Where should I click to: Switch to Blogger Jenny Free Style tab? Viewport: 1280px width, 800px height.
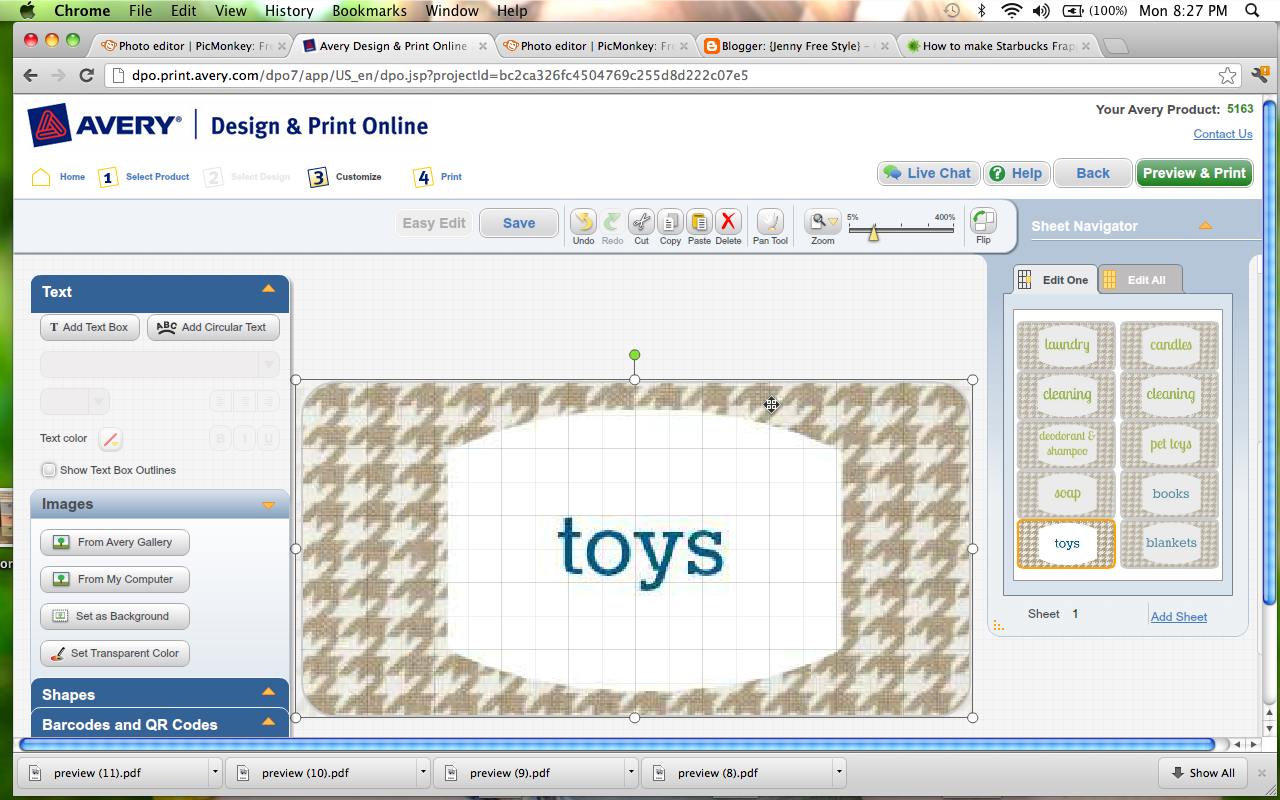point(797,46)
